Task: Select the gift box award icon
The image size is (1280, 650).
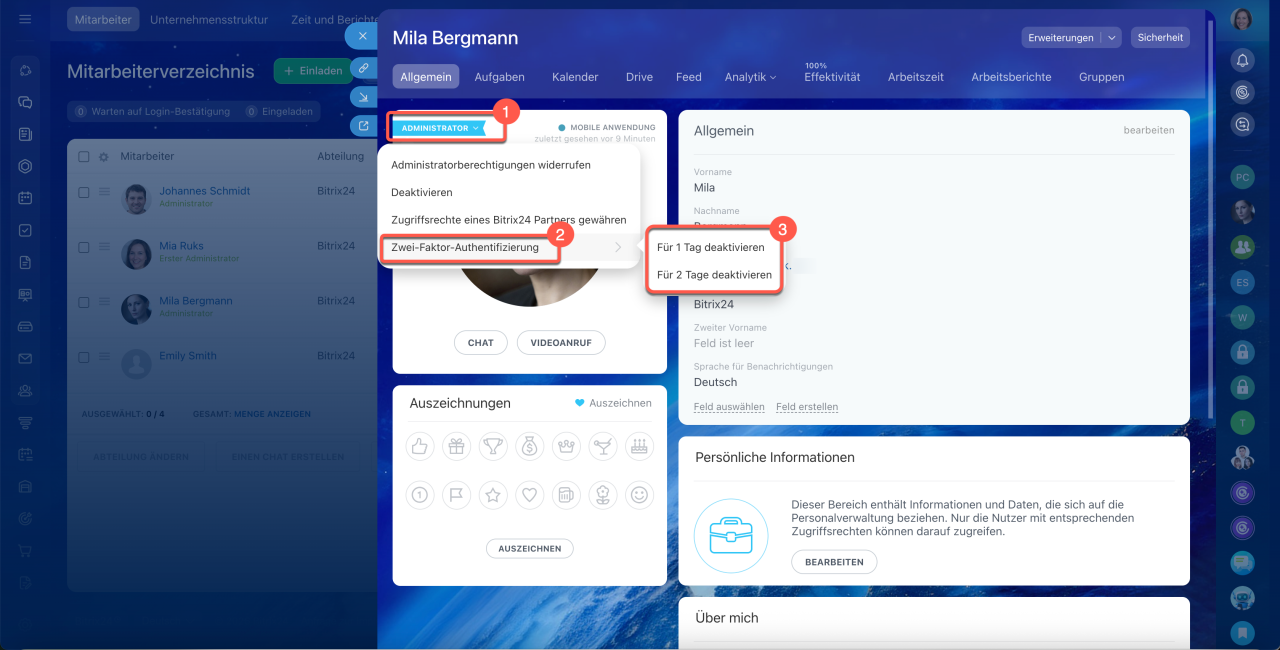Action: tap(456, 447)
